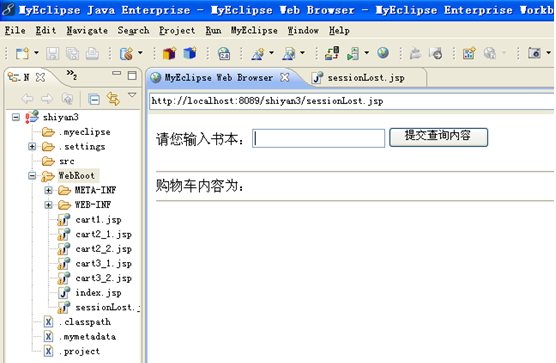Open the Search menu
The width and height of the screenshot is (556, 363).
point(133,31)
